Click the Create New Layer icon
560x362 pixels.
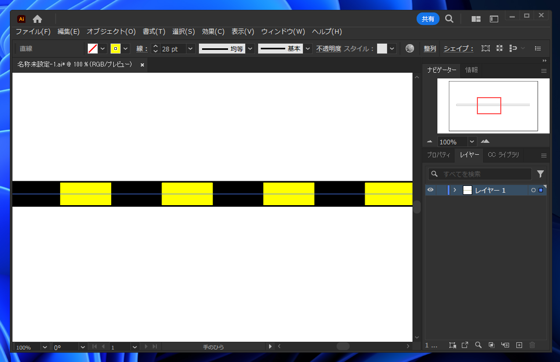click(519, 345)
